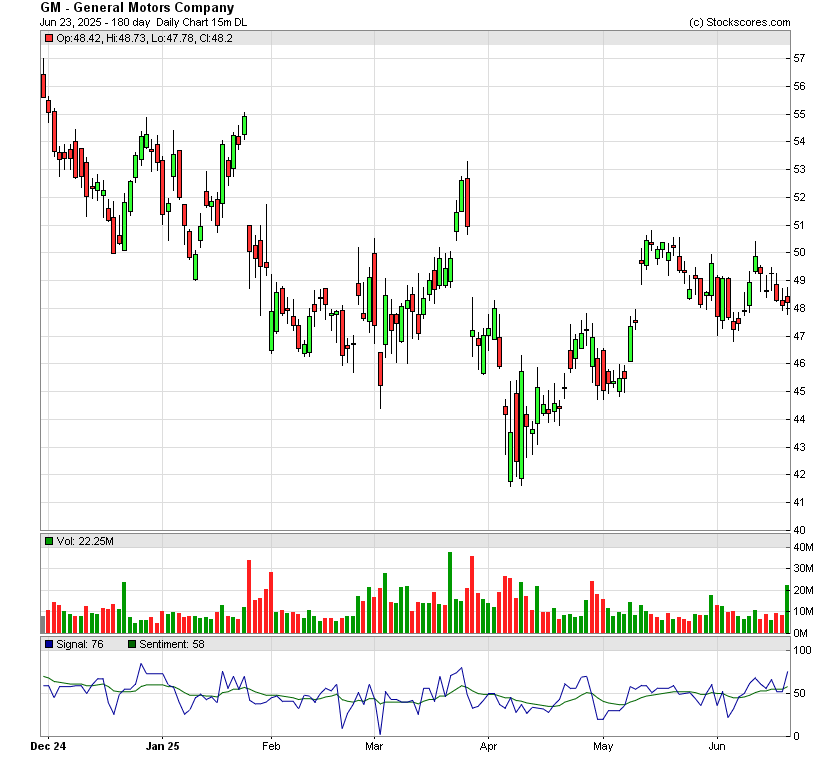Screen dimensions: 830x767
Task: Click the 'Jun' date axis label
Action: coord(717,746)
